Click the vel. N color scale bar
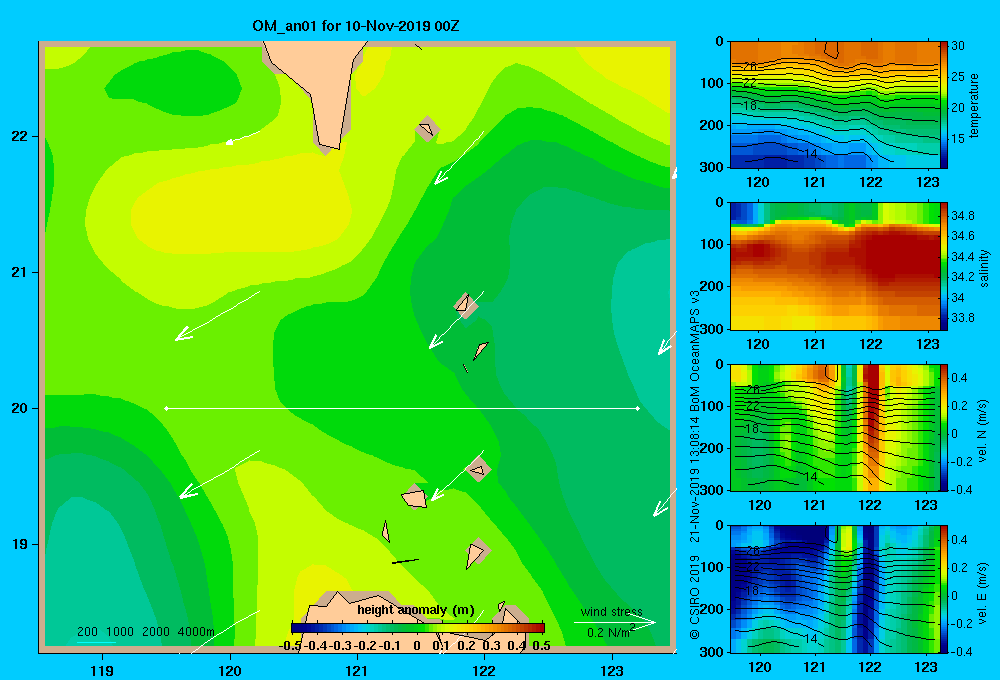This screenshot has height=680, width=1000. coord(943,427)
